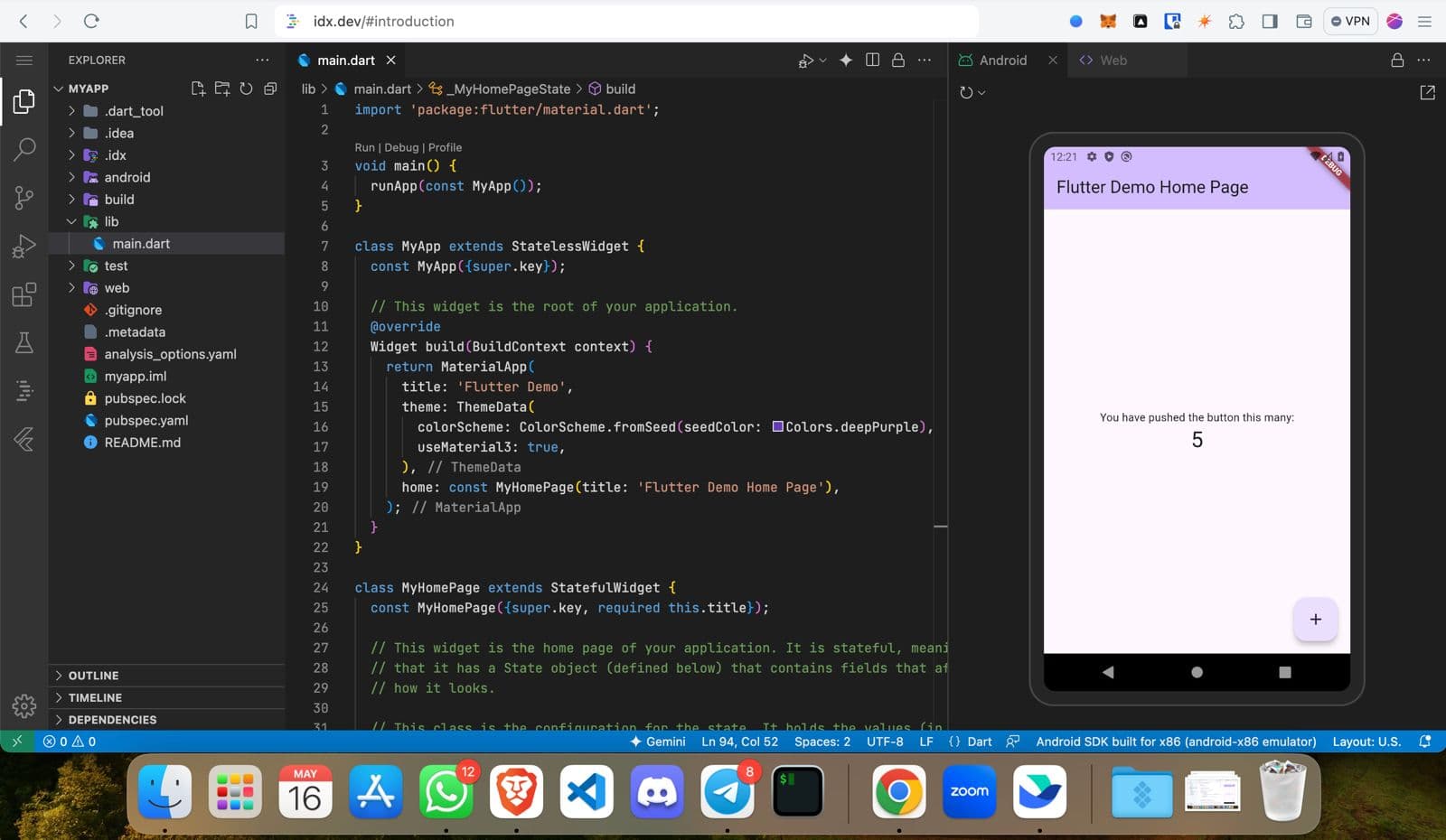Image resolution: width=1446 pixels, height=840 pixels.
Task: Open the Extensions view in activity bar
Action: (x=24, y=294)
